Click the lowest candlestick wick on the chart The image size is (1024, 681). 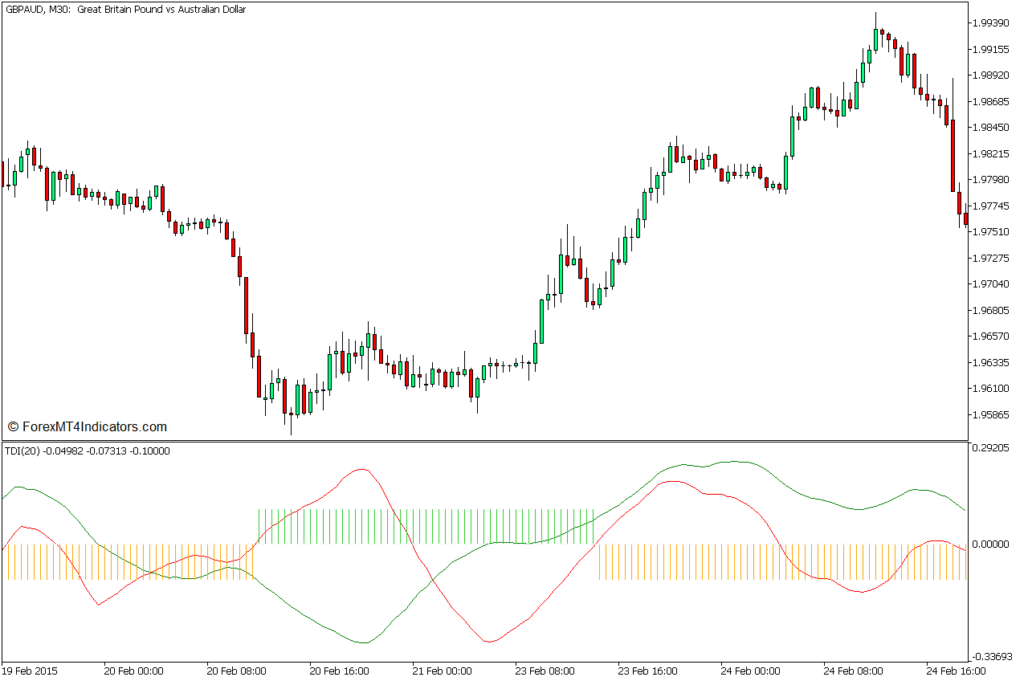tap(291, 428)
